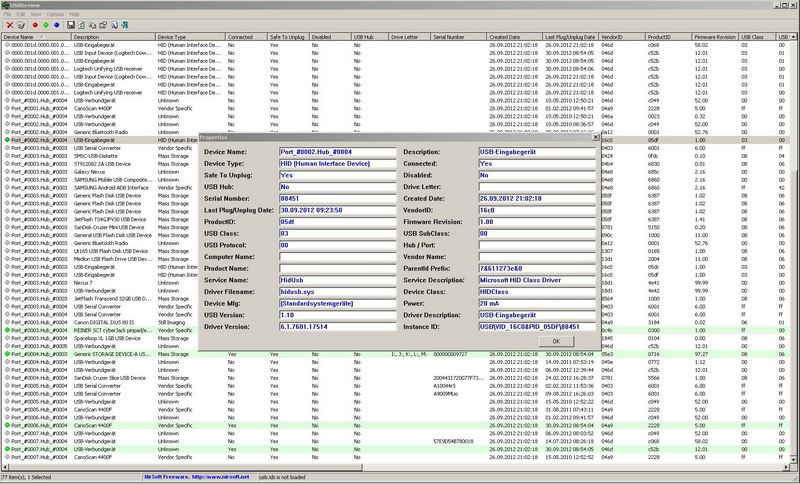Sort by the VendorID column header
The width and height of the screenshot is (800, 484).
(622, 37)
